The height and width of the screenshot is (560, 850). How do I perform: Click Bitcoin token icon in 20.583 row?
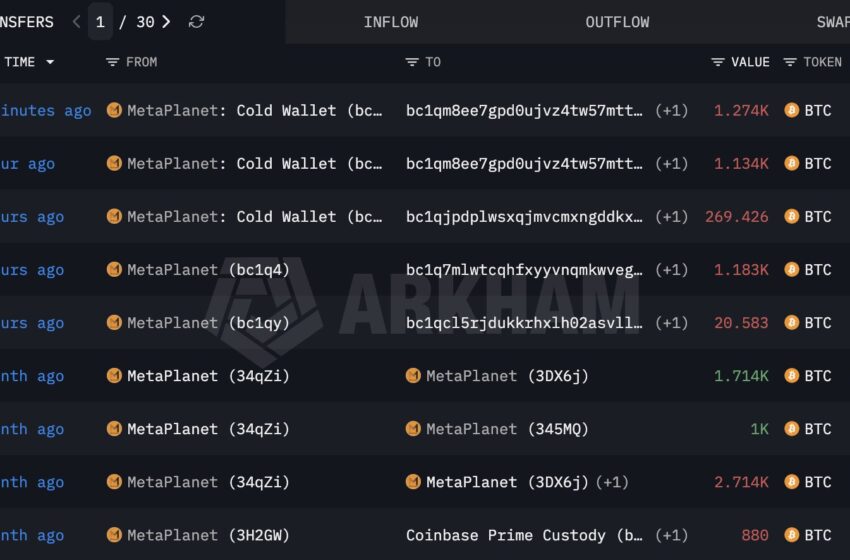(791, 323)
